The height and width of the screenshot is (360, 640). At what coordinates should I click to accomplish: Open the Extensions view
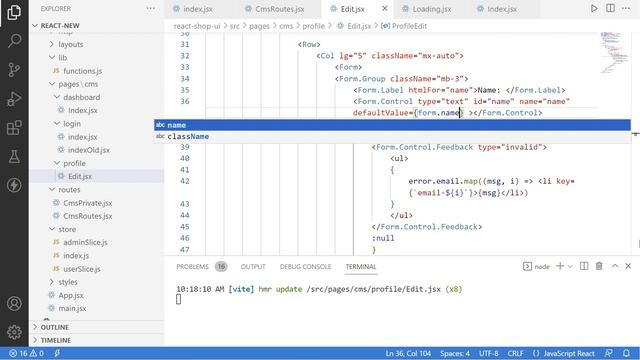coord(14,128)
